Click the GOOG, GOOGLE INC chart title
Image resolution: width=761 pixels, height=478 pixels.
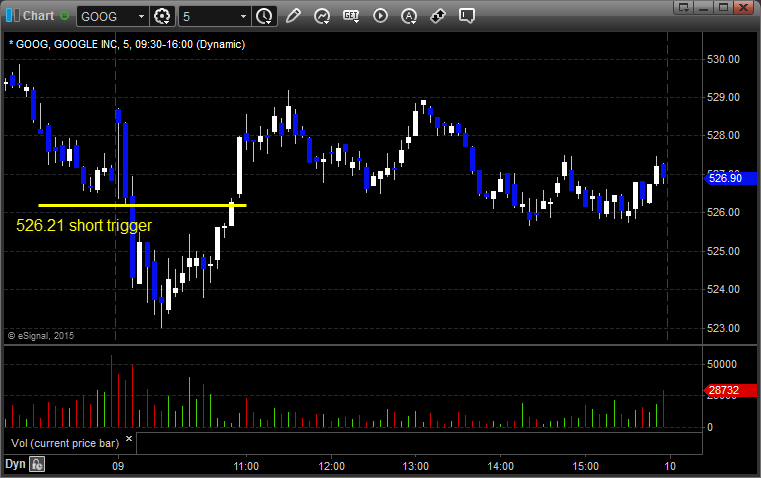click(127, 45)
